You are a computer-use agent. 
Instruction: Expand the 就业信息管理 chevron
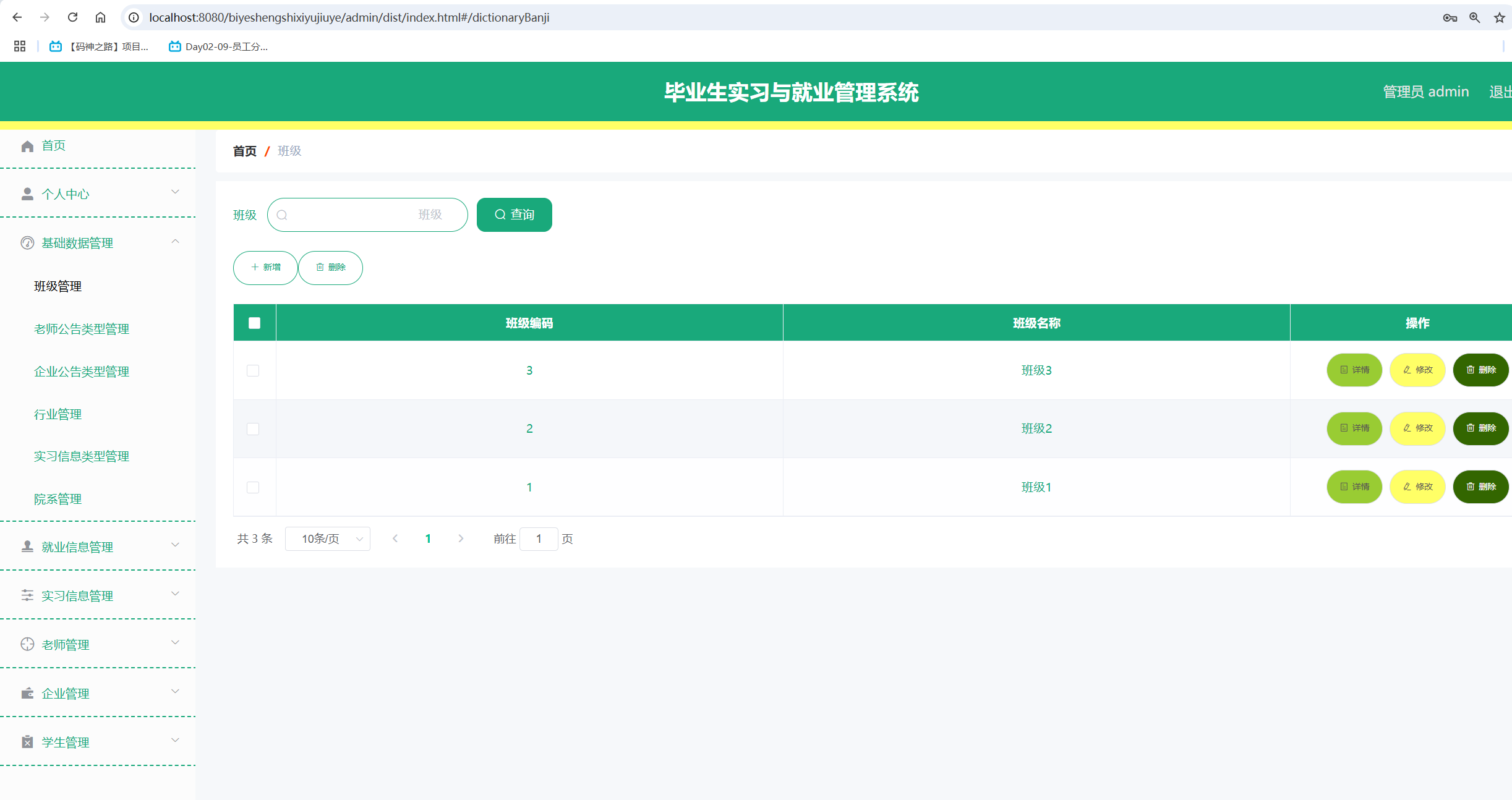(176, 545)
